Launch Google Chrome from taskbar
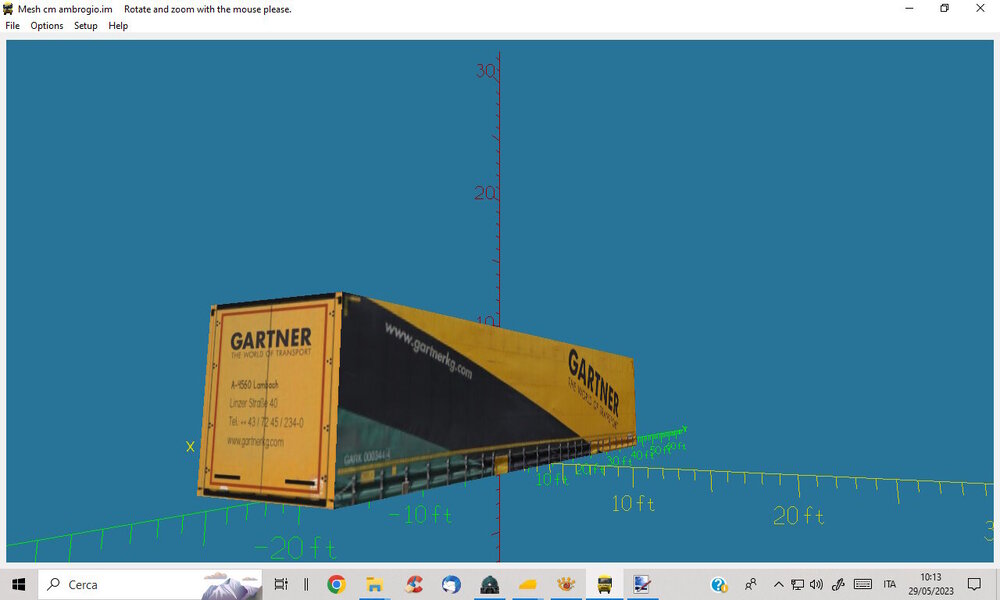Viewport: 1000px width, 600px height. tap(336, 584)
